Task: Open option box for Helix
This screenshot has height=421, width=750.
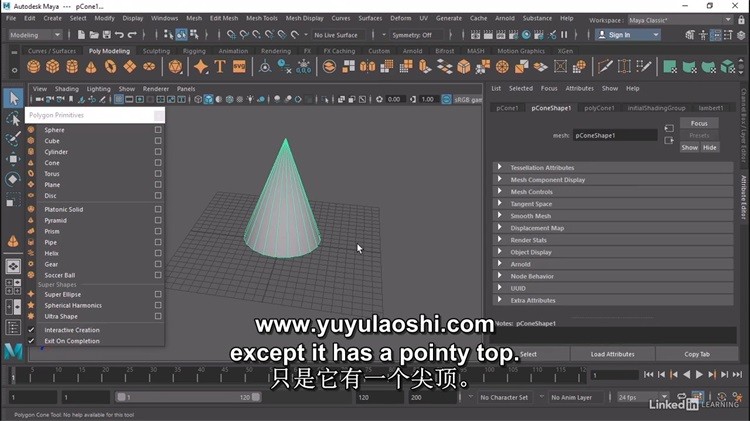Action: pos(158,253)
